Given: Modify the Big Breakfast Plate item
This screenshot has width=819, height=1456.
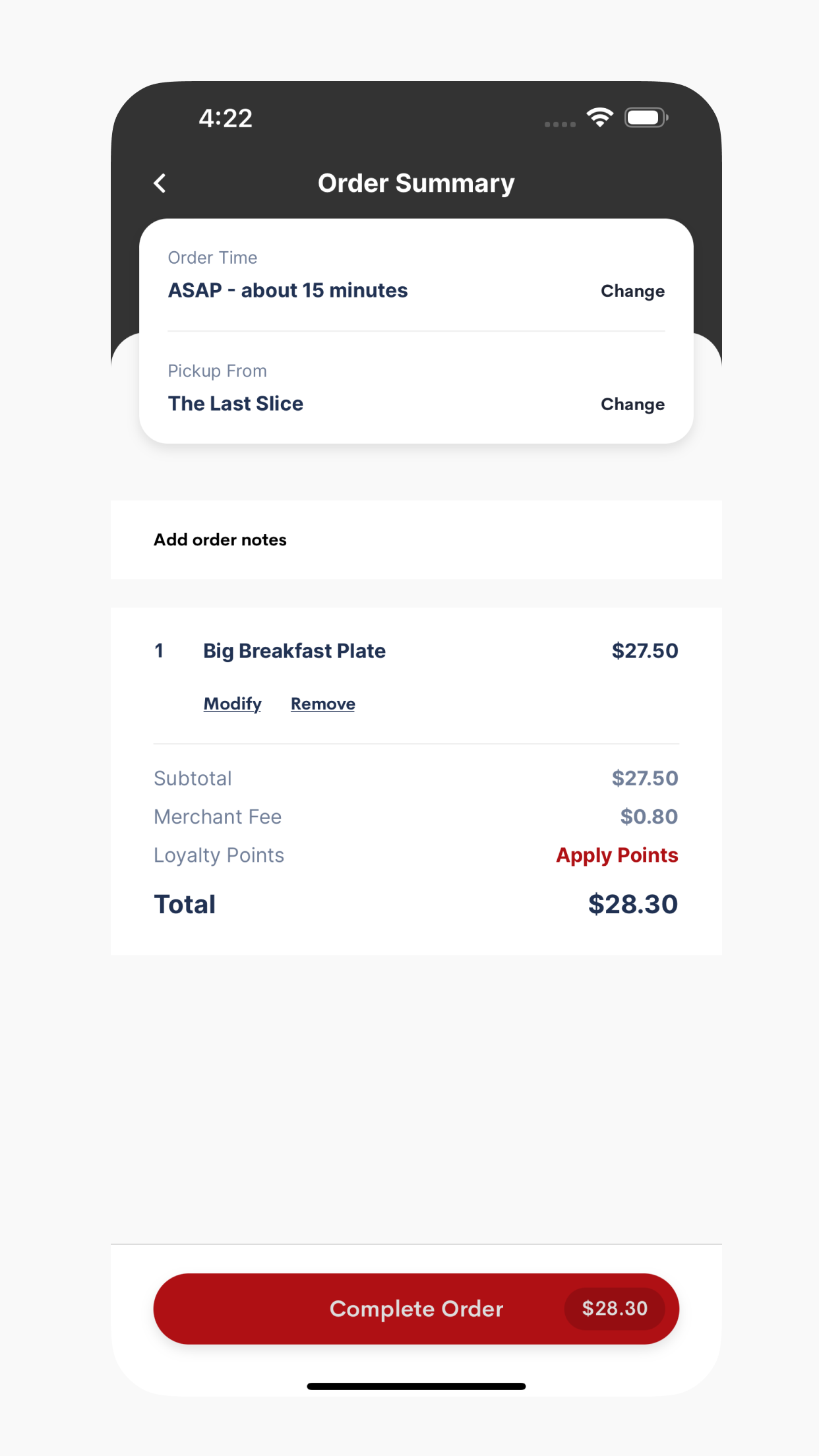Looking at the screenshot, I should click(x=232, y=704).
